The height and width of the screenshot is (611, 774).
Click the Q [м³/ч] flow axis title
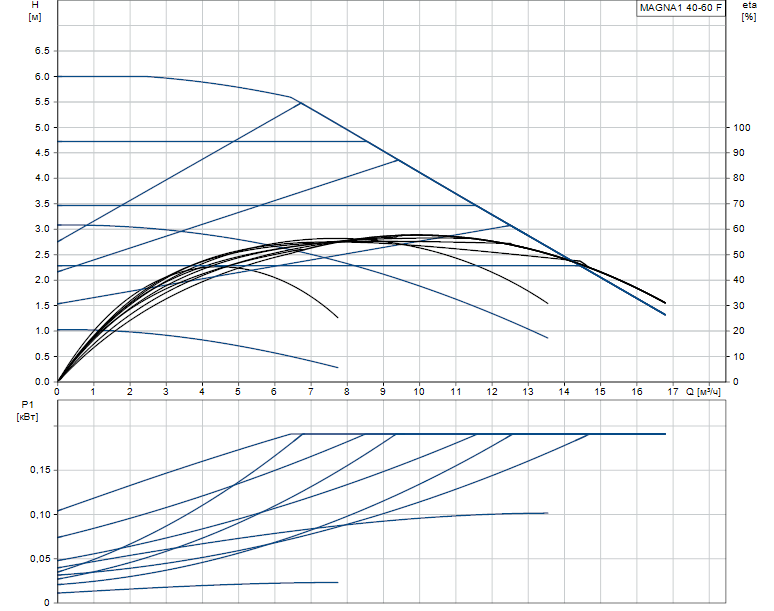click(703, 392)
